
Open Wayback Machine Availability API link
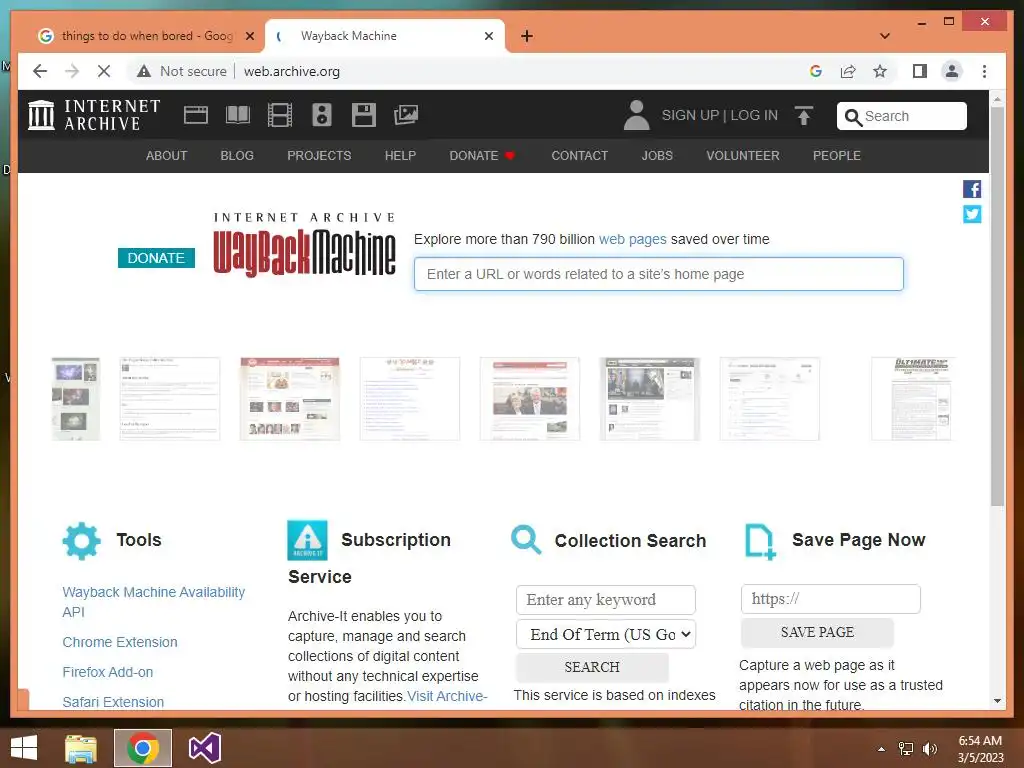pos(153,602)
